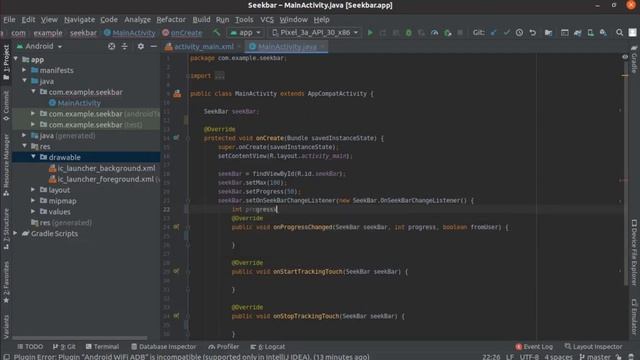Click the Project Structure icon in toolbar
The width and height of the screenshot is (640, 360).
pos(548,33)
